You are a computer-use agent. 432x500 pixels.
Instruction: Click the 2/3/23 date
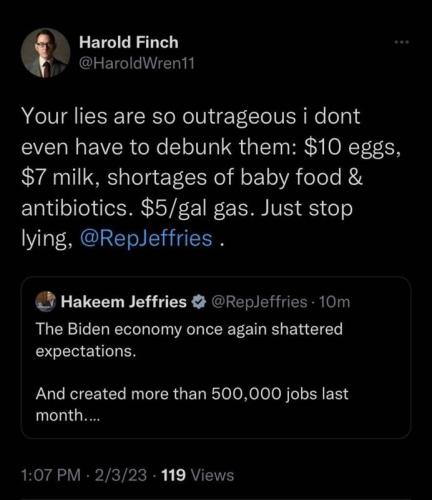pos(121,475)
